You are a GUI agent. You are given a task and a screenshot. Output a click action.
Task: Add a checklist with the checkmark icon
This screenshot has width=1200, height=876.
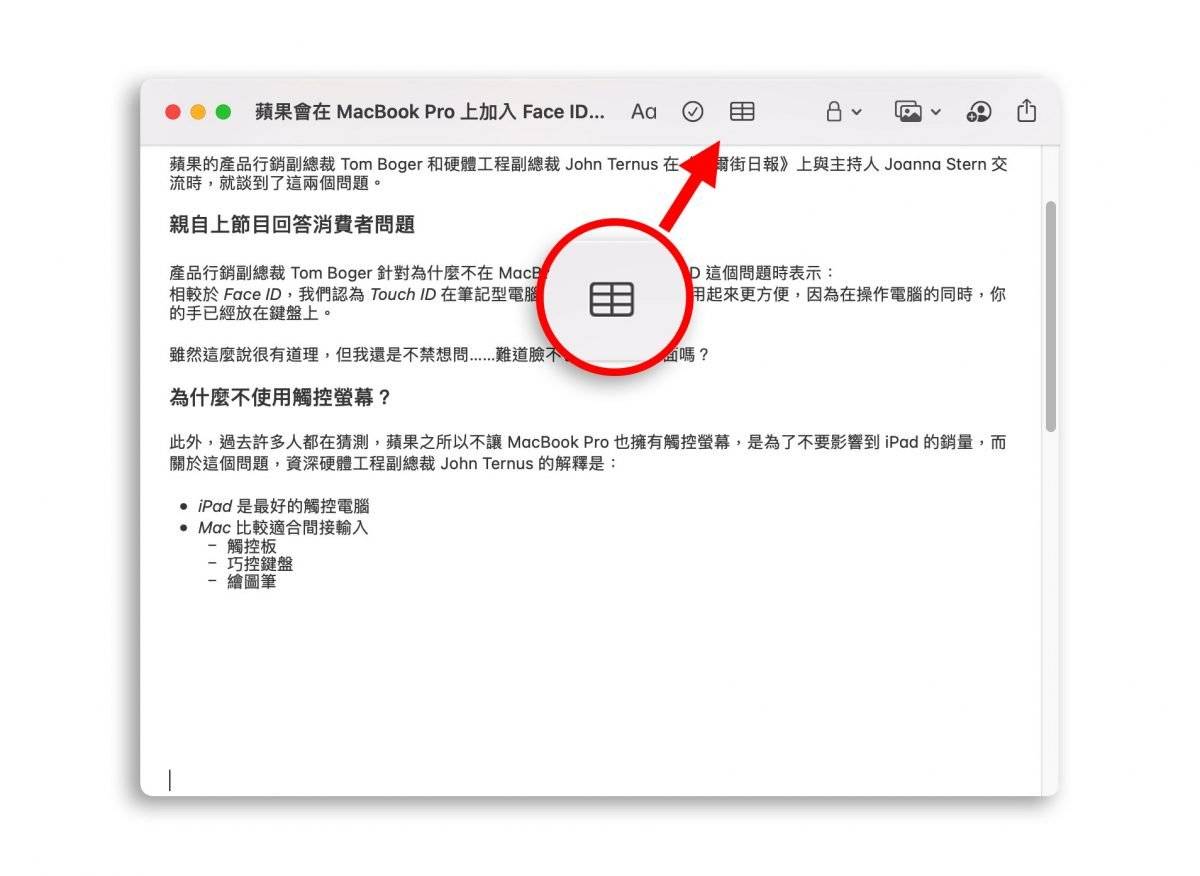coord(693,112)
